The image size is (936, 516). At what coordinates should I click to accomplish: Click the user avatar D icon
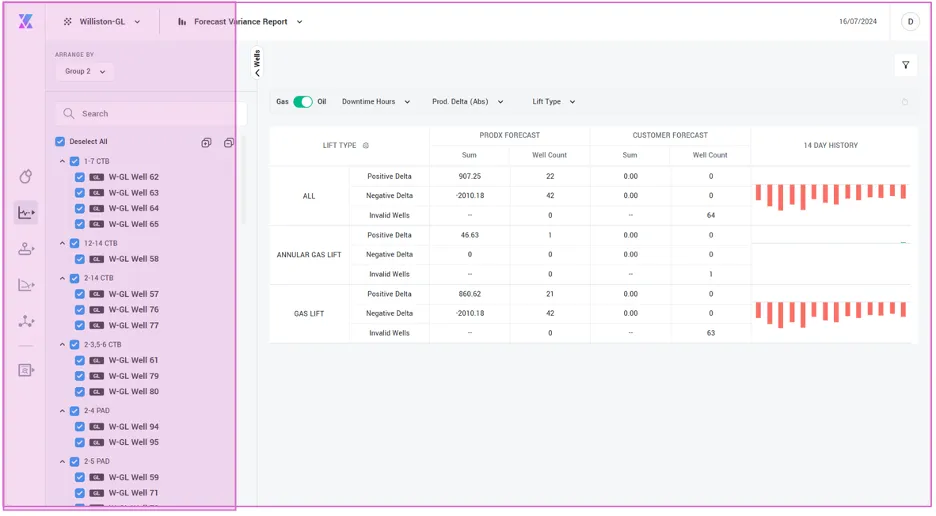(x=910, y=22)
